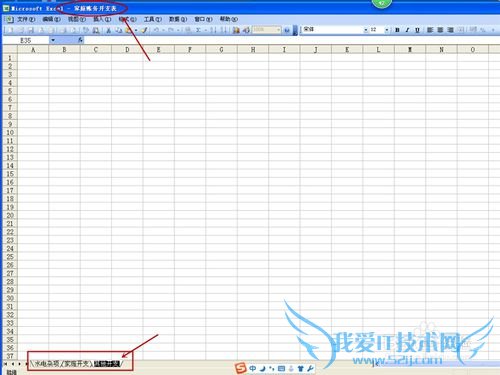Screen dimensions: 500x375
Task: Click the Sort Ascending icon
Action: coord(213,30)
